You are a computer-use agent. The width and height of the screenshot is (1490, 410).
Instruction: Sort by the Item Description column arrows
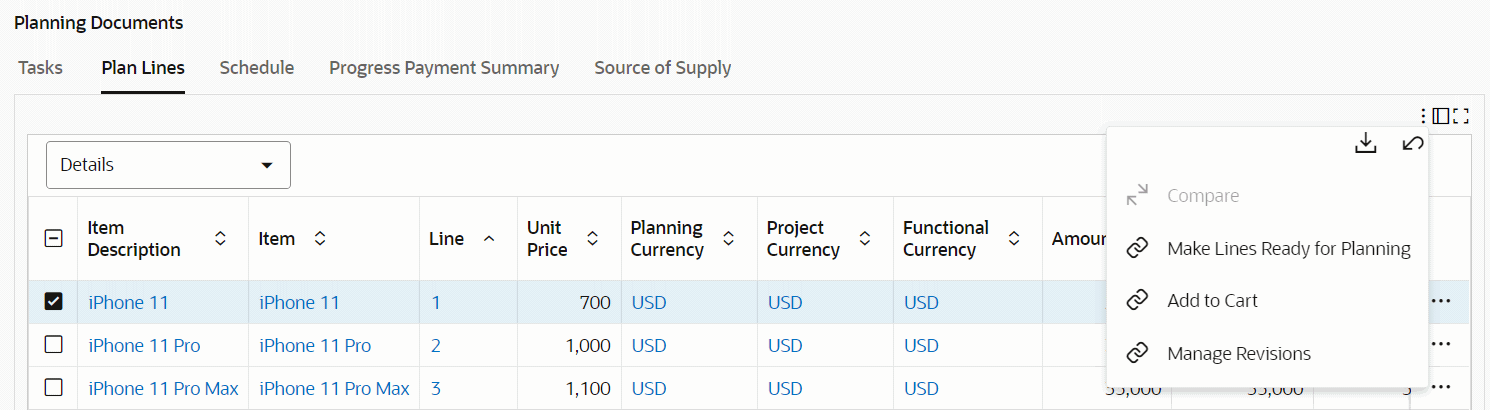[220, 238]
